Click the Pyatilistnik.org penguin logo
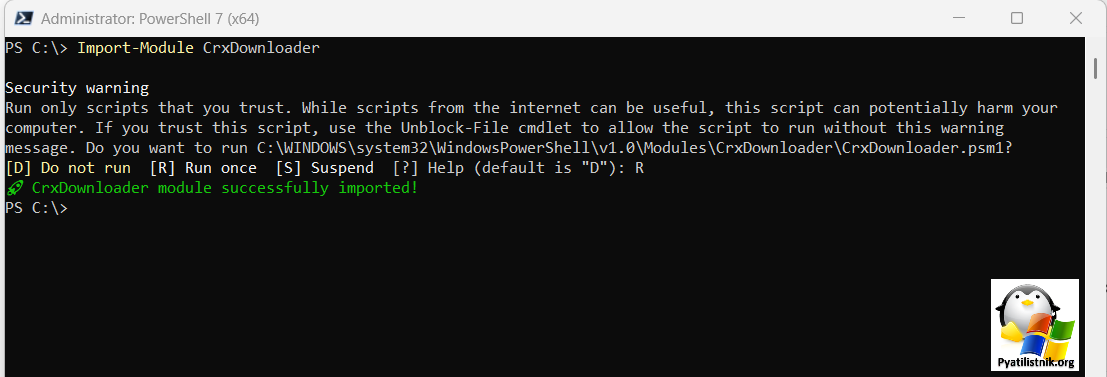 [x=1034, y=325]
